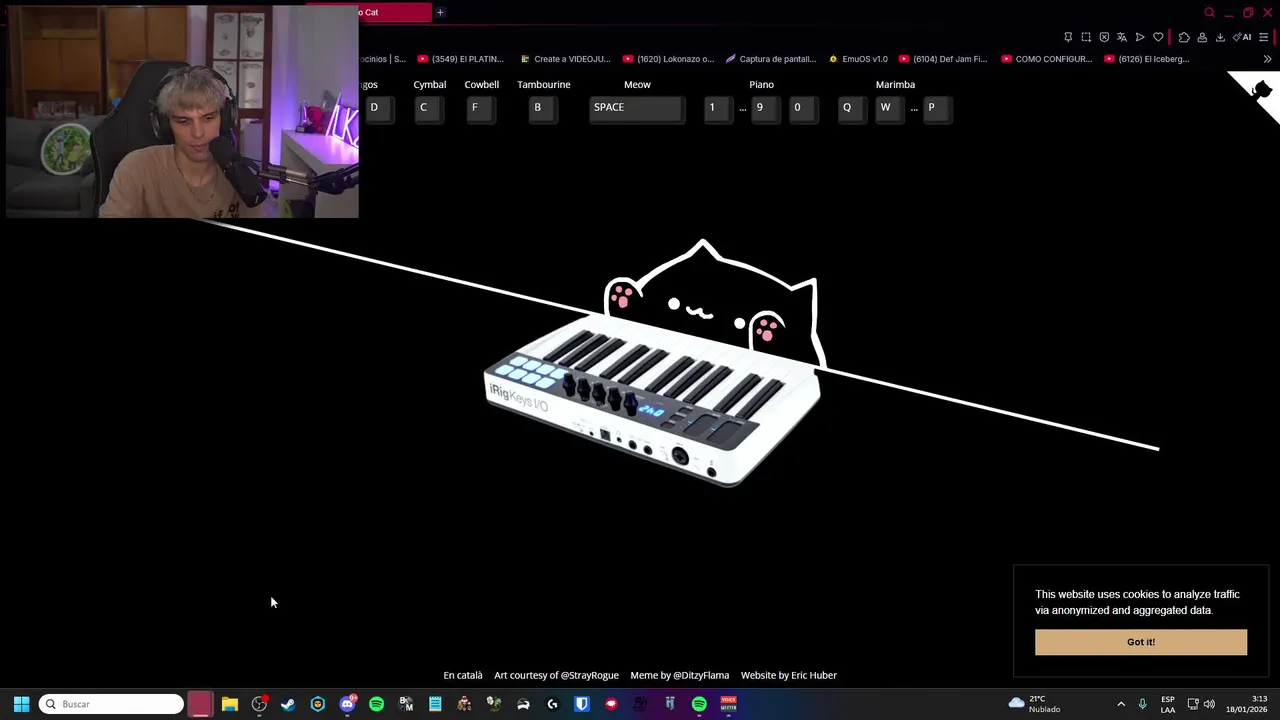1280x720 pixels.
Task: Open the extensions puzzle icon
Action: click(1184, 37)
